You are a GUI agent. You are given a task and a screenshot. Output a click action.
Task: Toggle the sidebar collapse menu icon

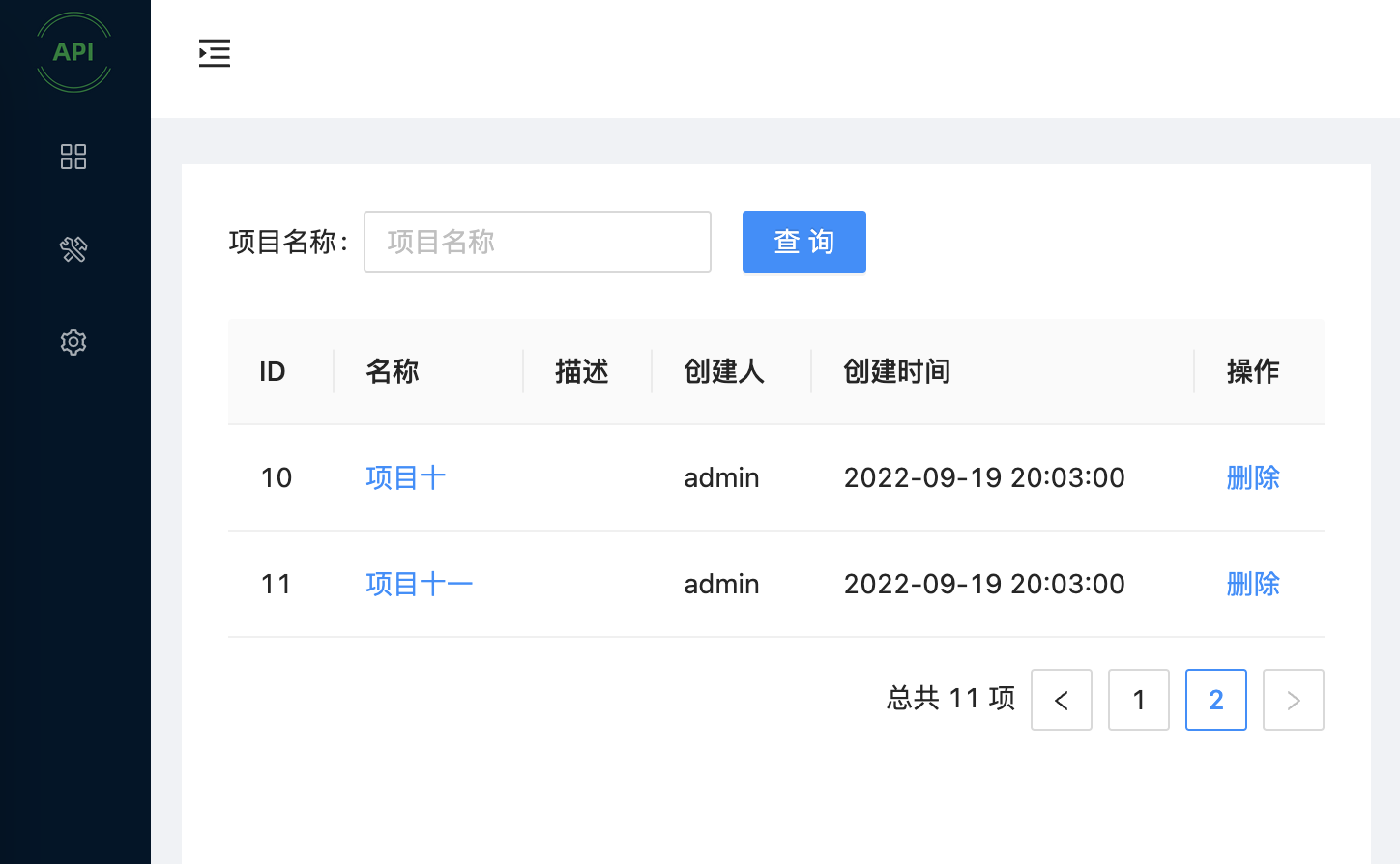click(x=215, y=53)
